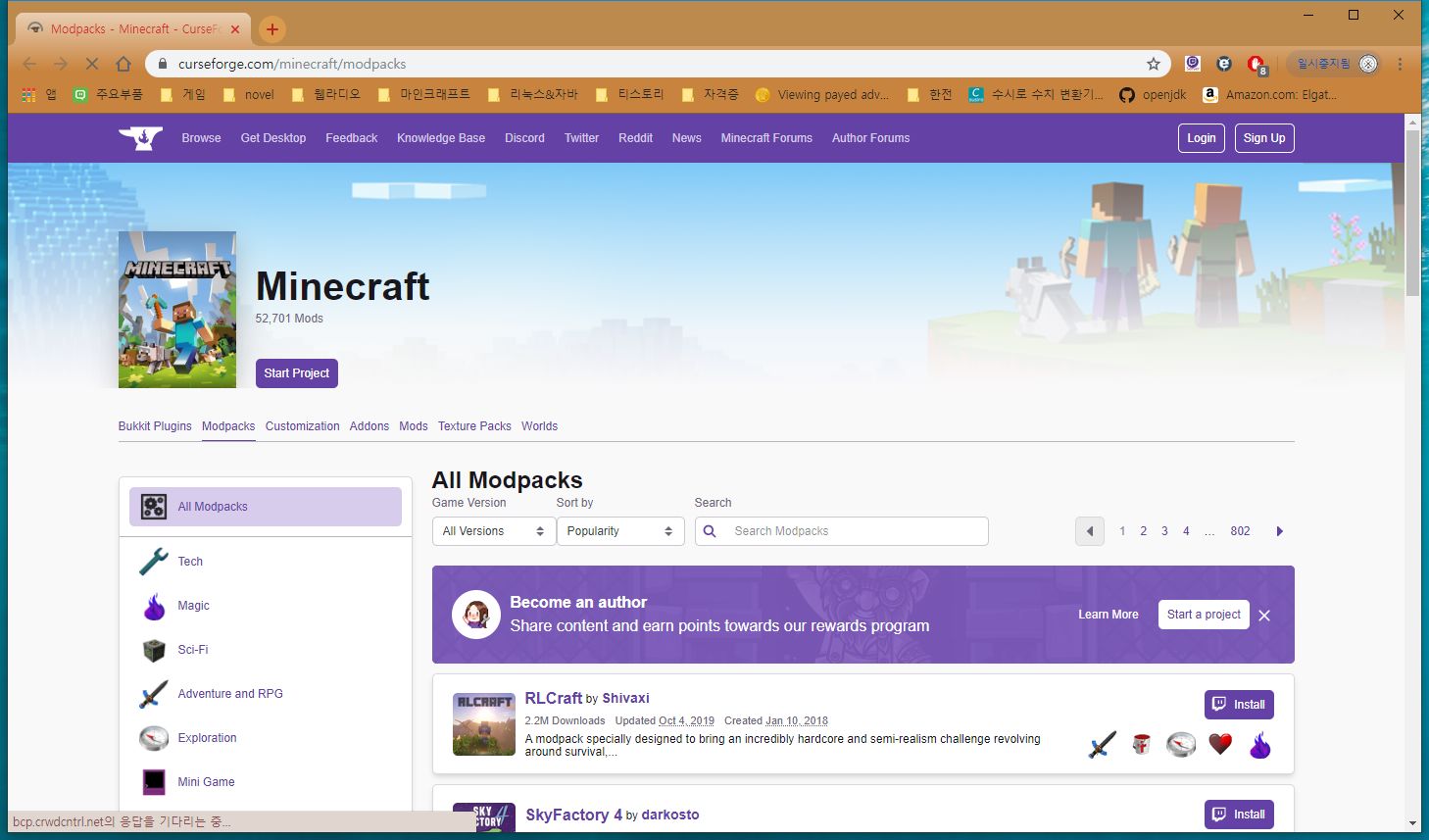The height and width of the screenshot is (840, 1429).
Task: Go to page 2 of modpacks
Action: click(1143, 531)
